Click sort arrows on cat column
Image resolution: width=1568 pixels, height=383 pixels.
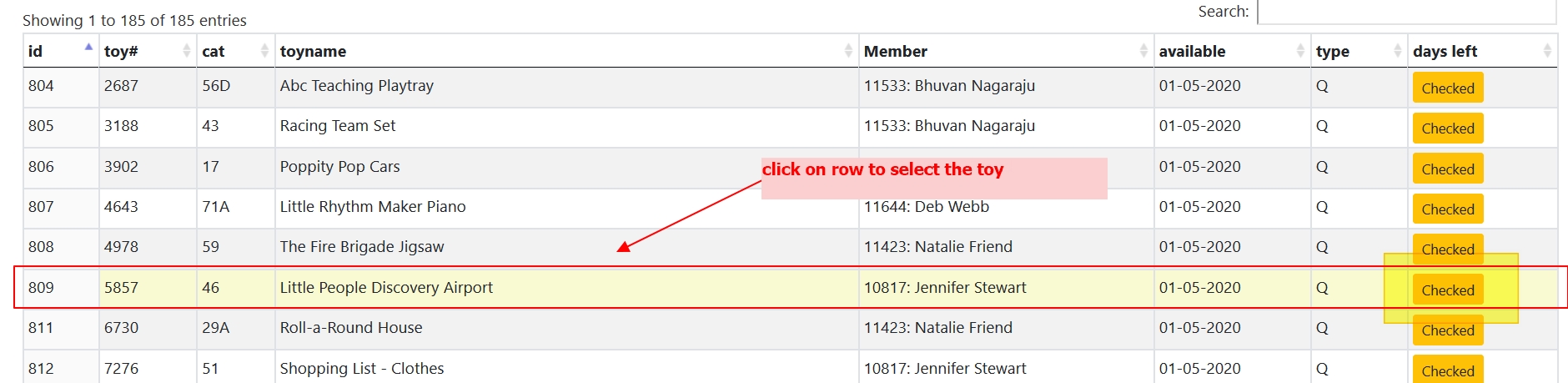point(264,52)
